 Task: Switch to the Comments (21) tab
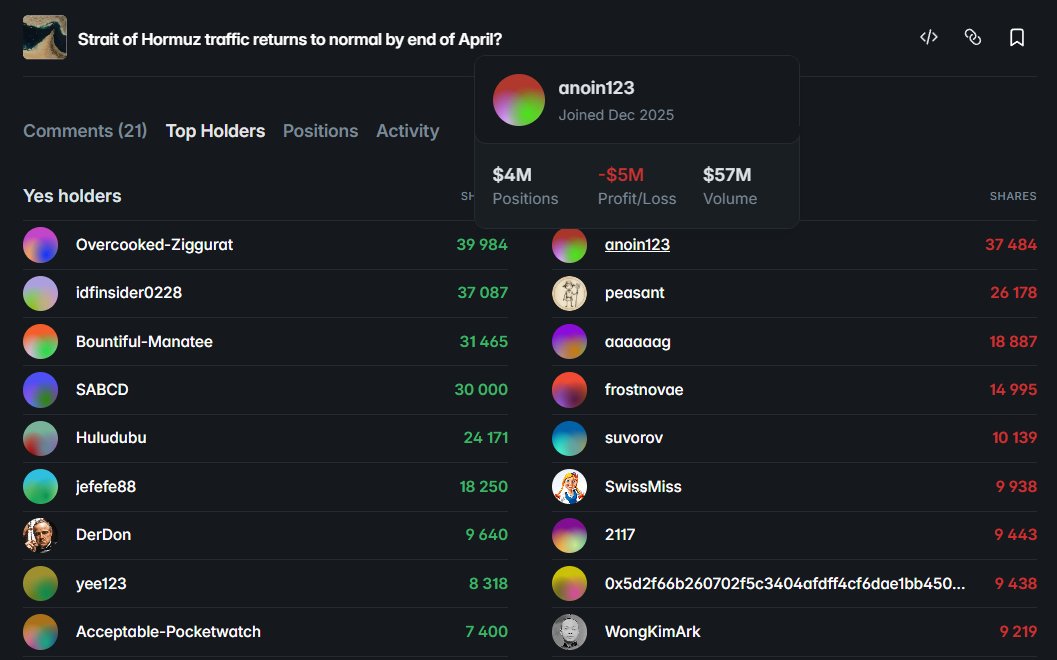85,130
